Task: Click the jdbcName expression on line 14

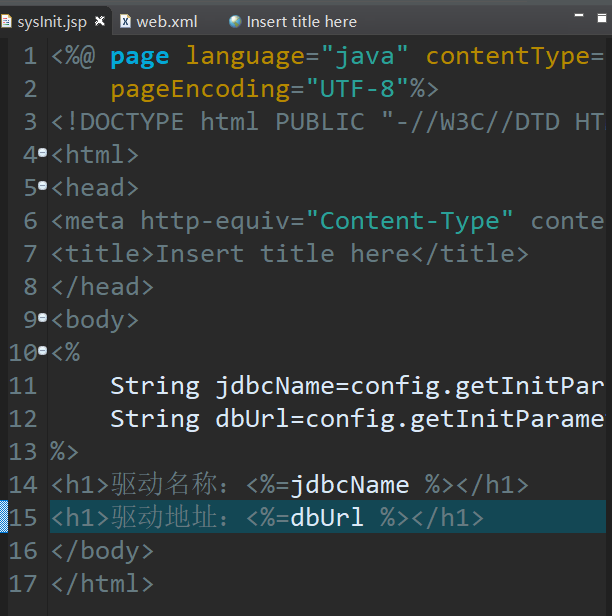Action: pyautogui.click(x=349, y=485)
